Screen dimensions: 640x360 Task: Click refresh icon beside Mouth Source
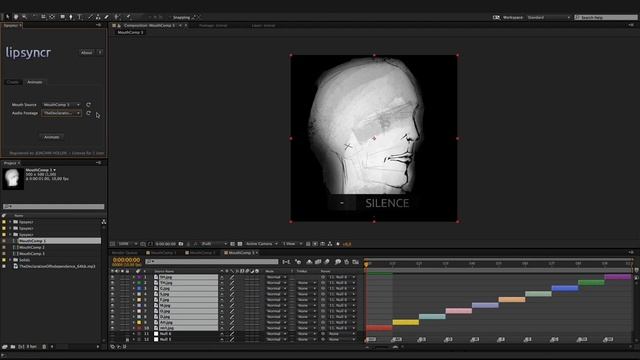click(x=89, y=104)
